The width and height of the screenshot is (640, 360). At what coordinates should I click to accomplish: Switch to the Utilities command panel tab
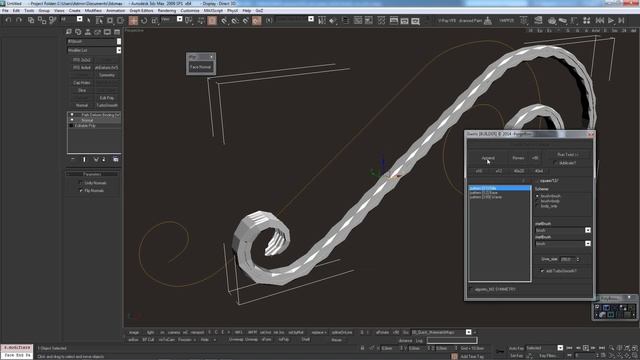[117, 32]
